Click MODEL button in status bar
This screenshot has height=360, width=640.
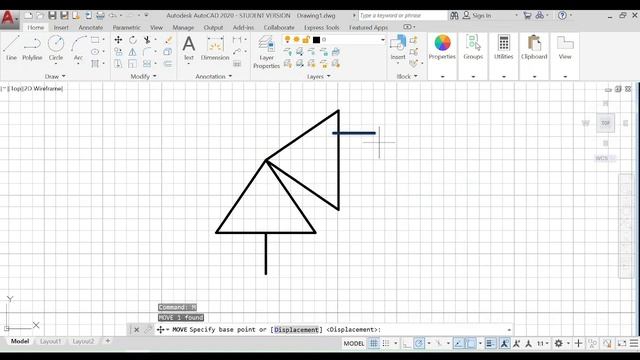click(353, 344)
